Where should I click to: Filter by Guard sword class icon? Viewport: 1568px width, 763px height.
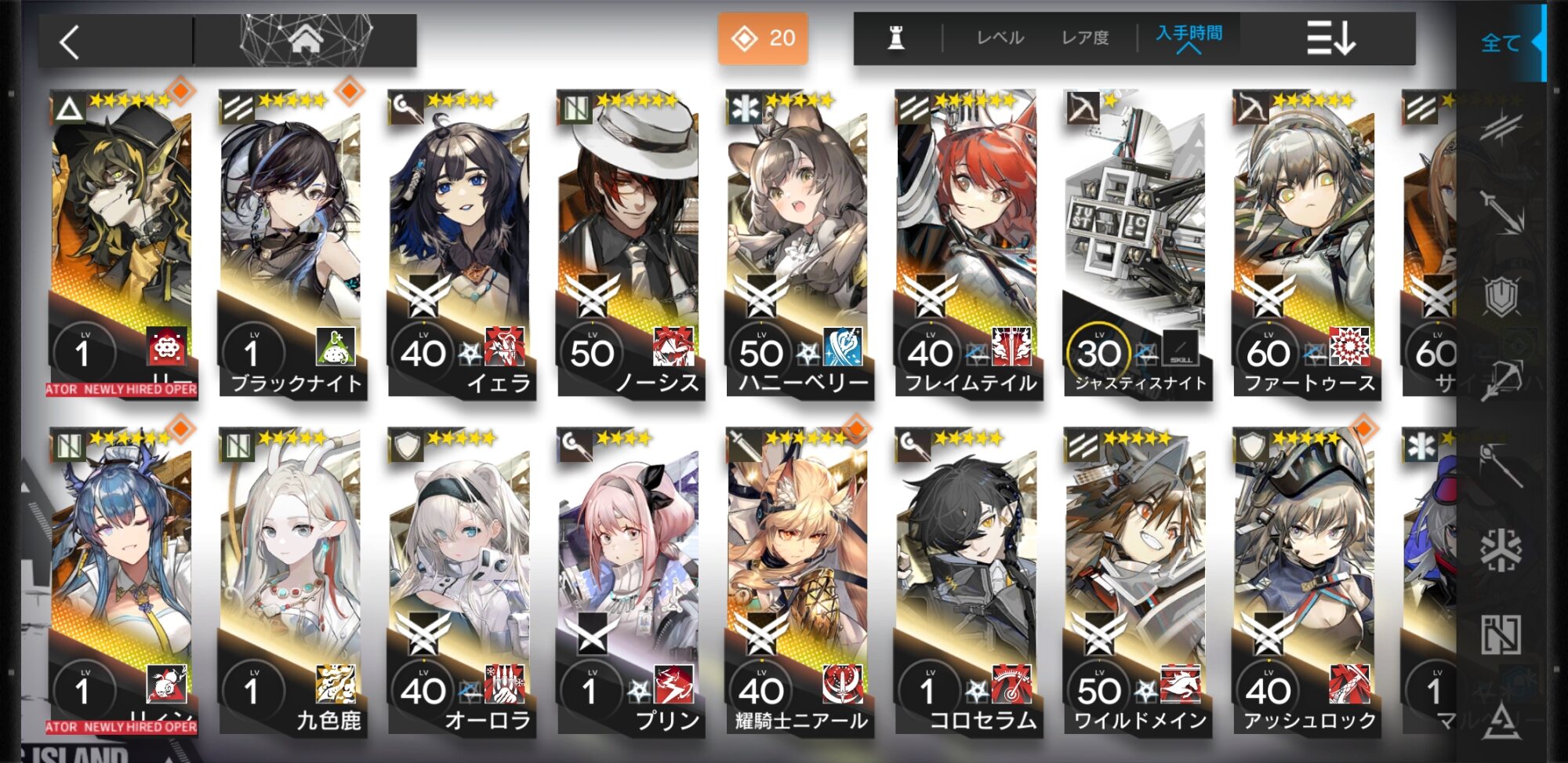point(1501,212)
